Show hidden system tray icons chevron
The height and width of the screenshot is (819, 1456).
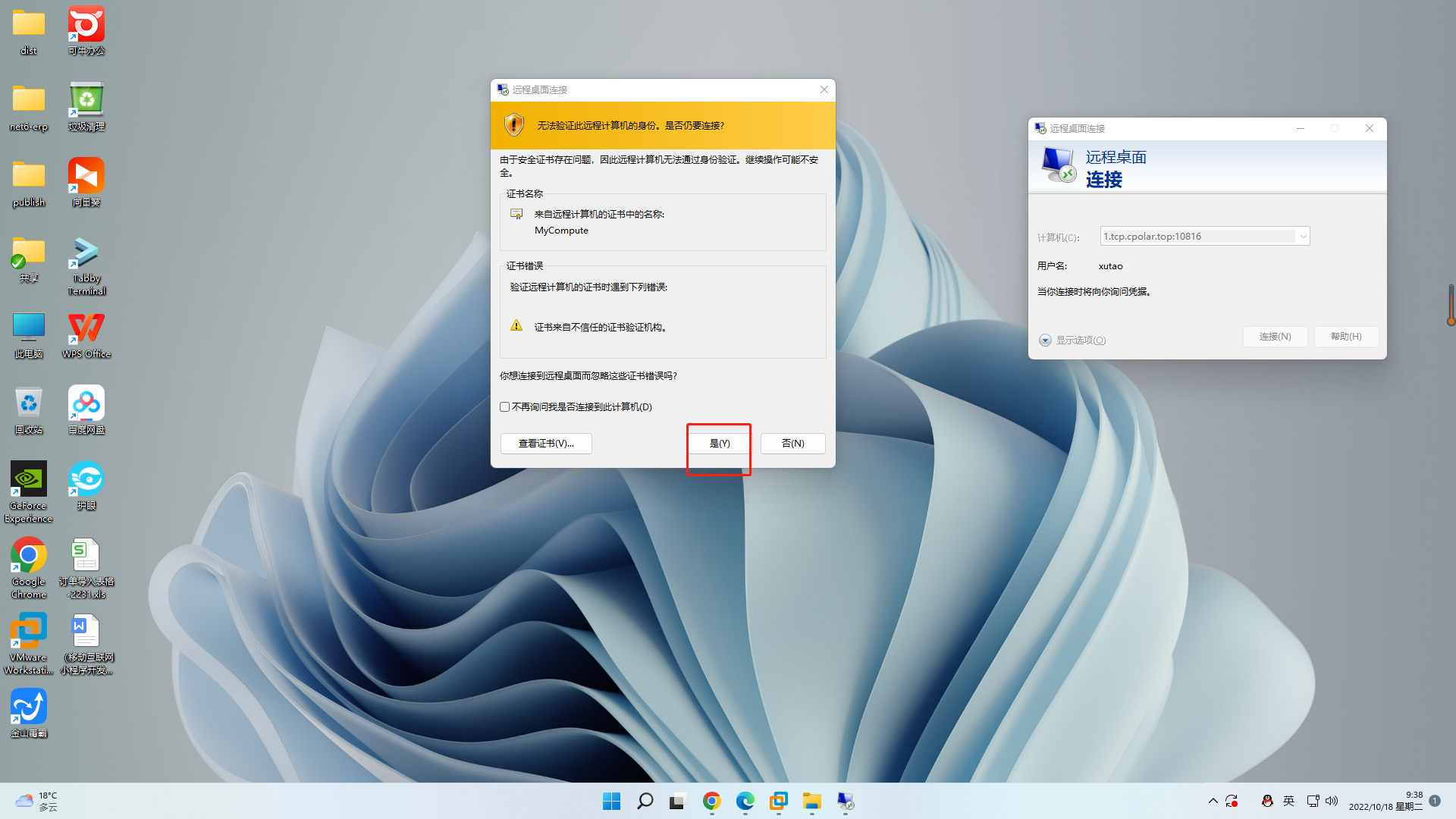tap(1213, 801)
